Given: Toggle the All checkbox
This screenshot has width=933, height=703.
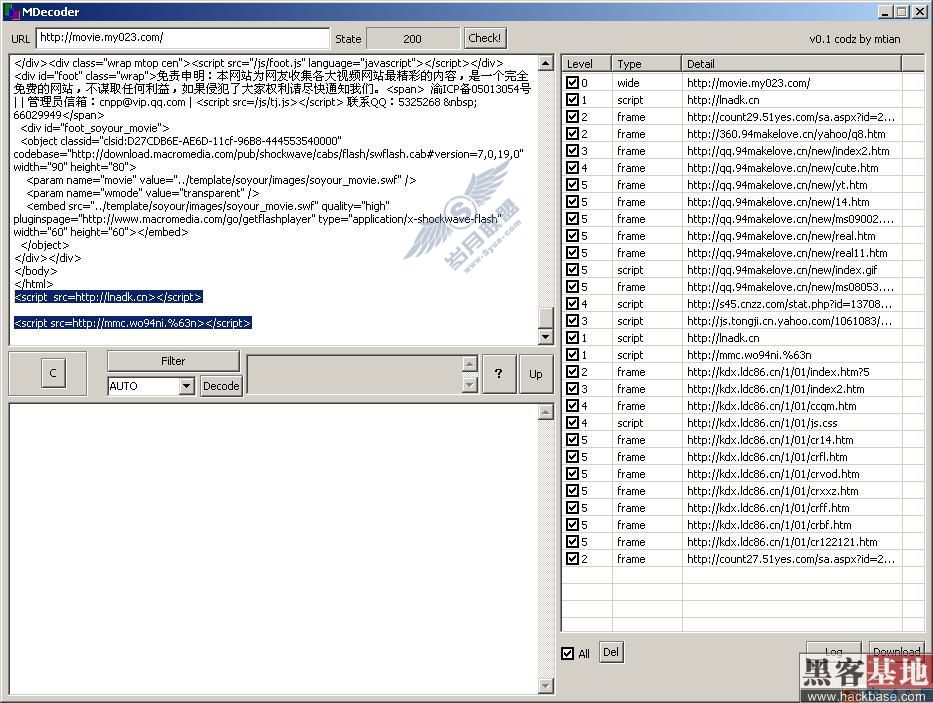Looking at the screenshot, I should click(568, 653).
